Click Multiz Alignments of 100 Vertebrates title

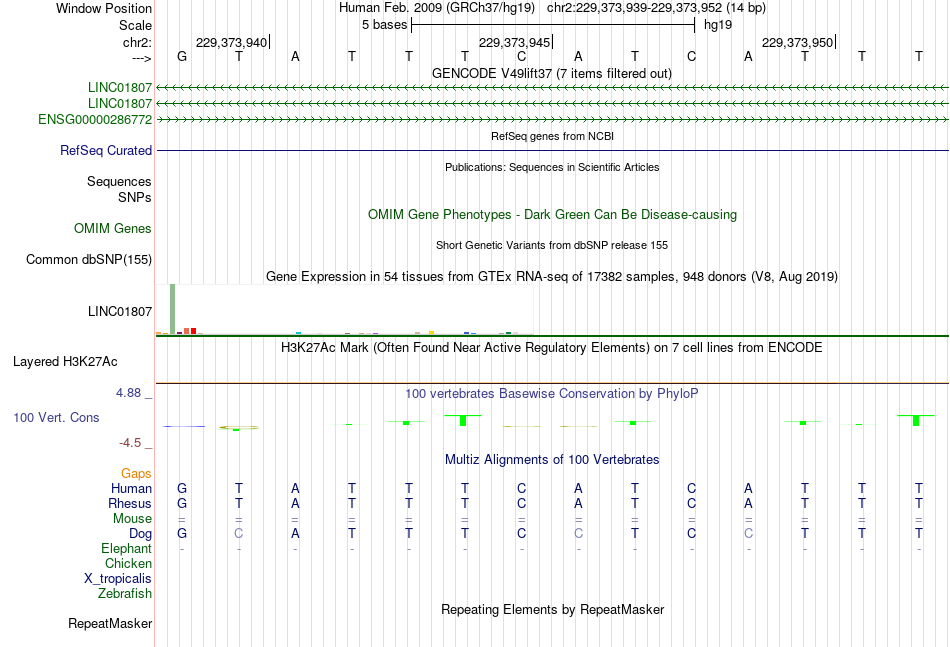[552, 460]
